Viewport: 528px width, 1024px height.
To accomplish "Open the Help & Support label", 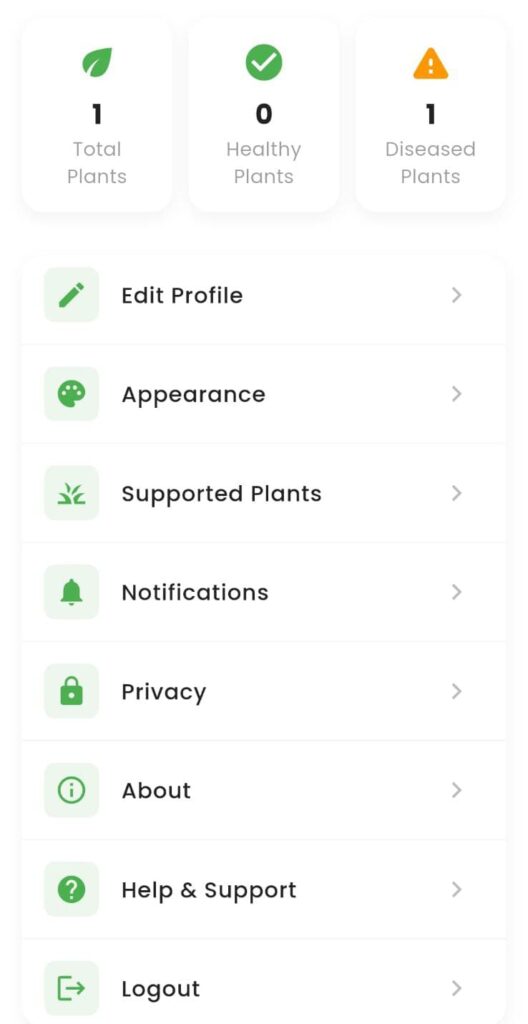I will (209, 890).
